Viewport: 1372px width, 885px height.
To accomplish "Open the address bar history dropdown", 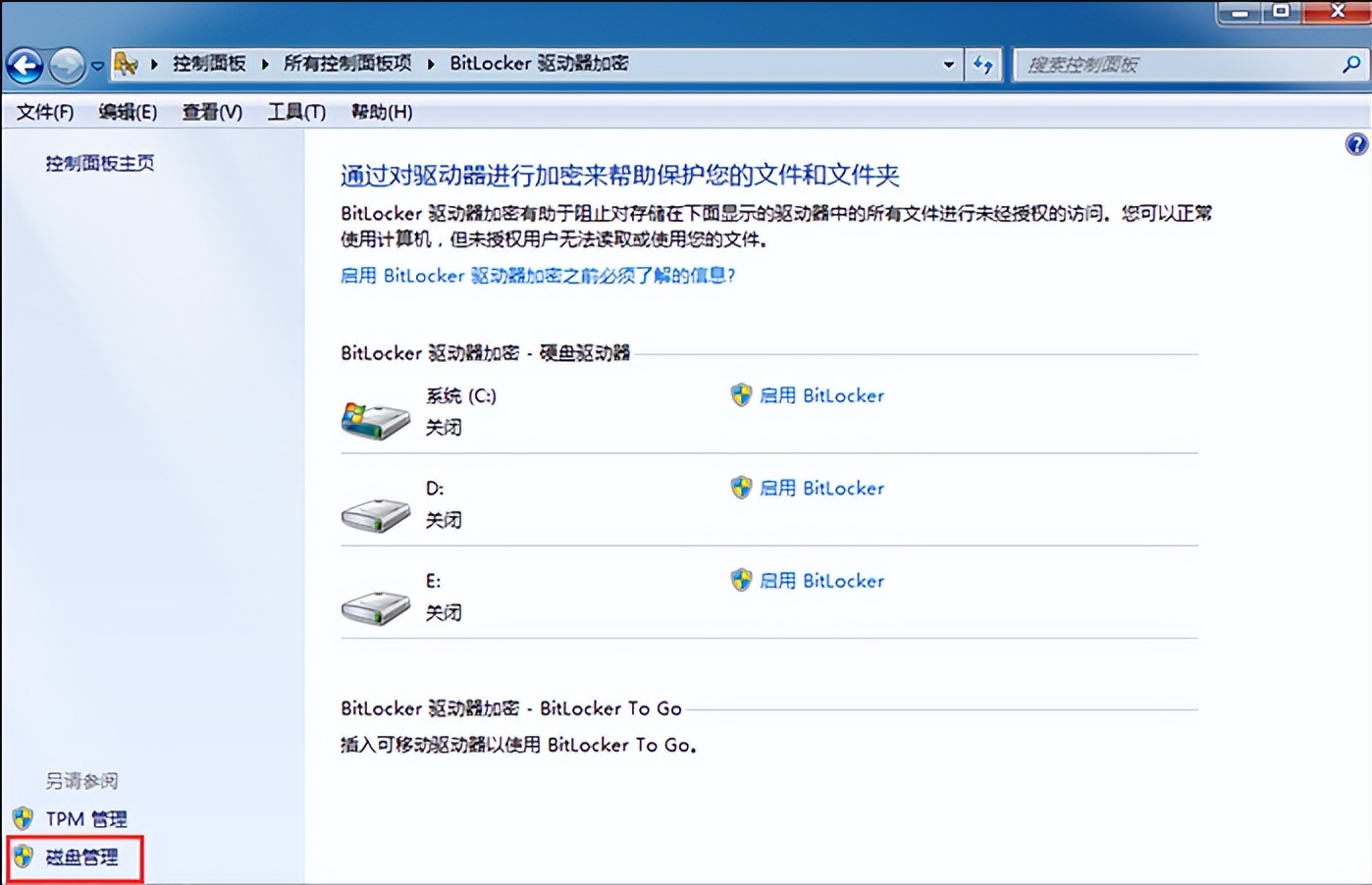I will [x=947, y=63].
